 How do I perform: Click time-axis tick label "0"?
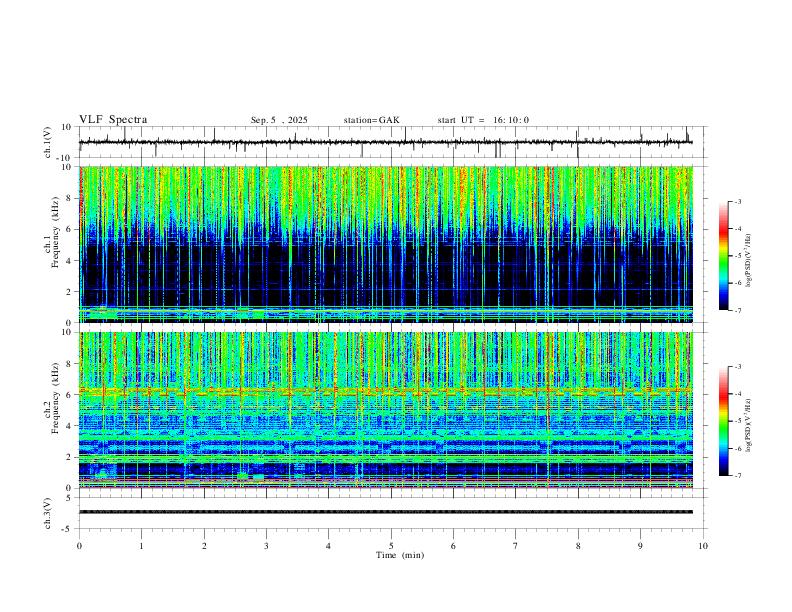click(x=79, y=546)
